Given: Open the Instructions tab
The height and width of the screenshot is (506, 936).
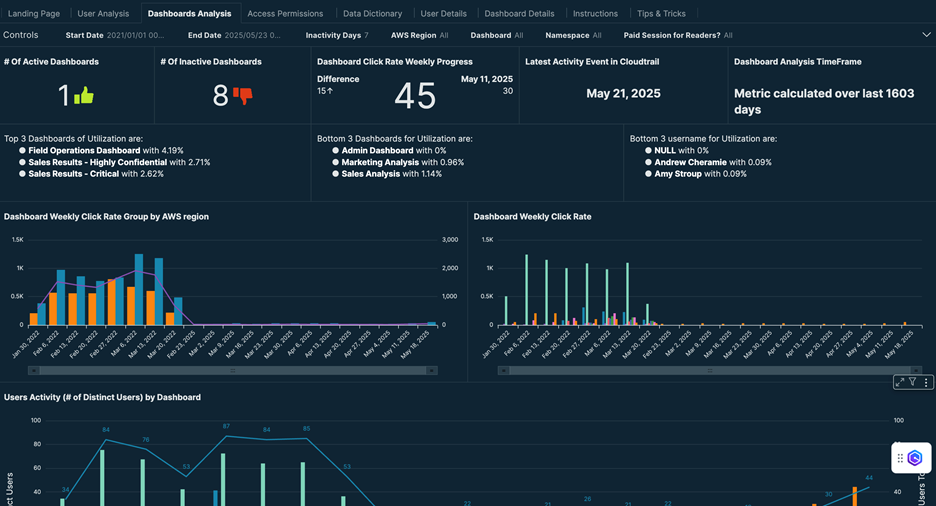Looking at the screenshot, I should (x=595, y=13).
